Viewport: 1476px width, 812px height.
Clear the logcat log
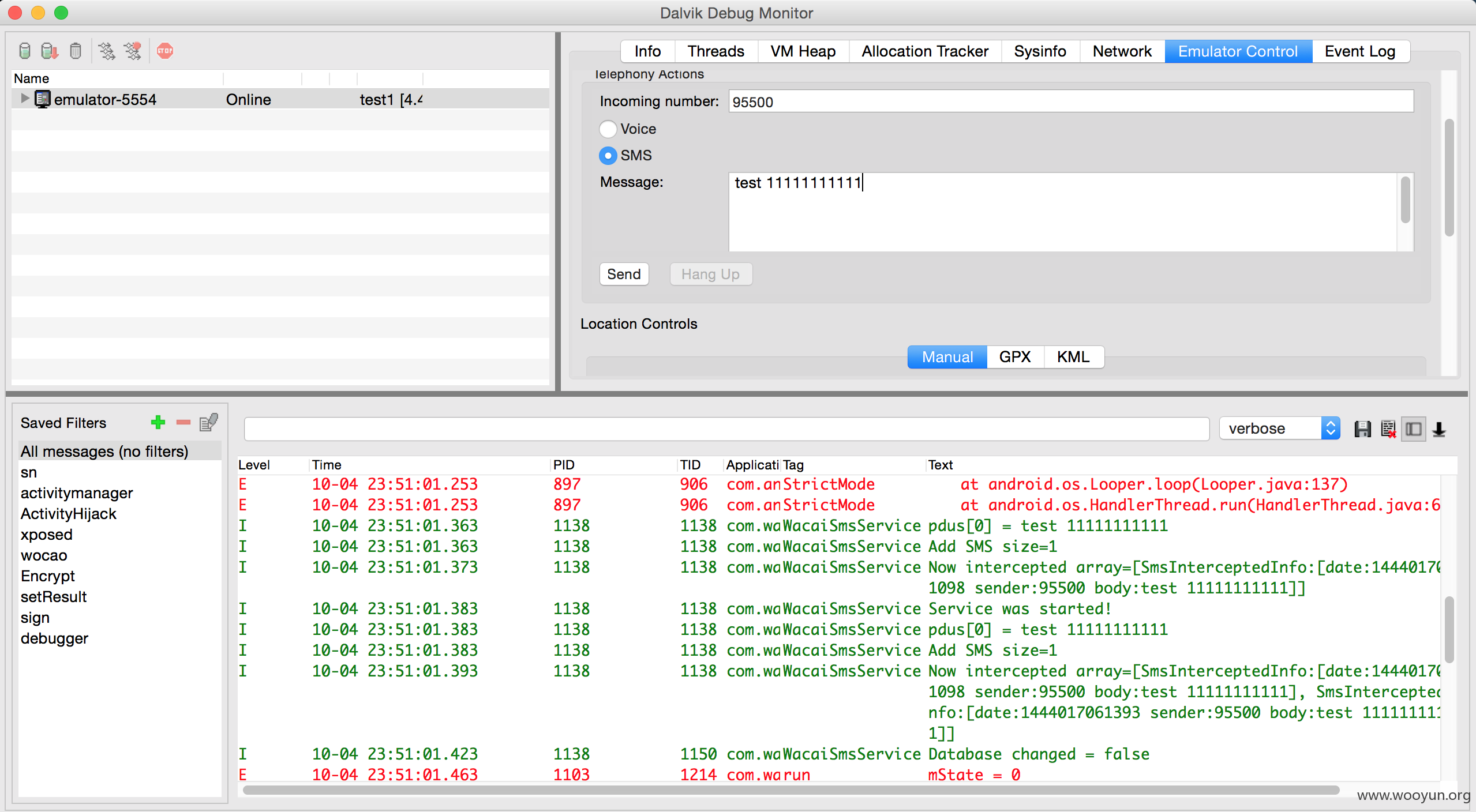pos(1388,429)
